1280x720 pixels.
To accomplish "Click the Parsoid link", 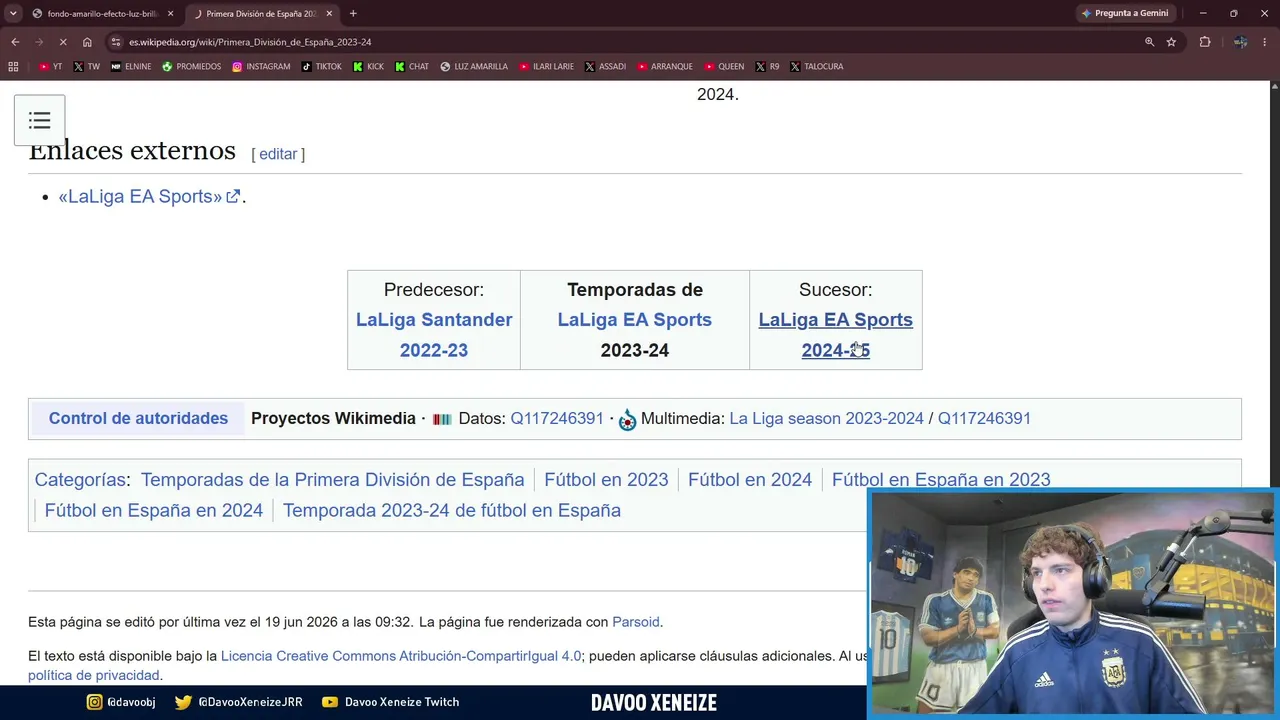I will [636, 622].
